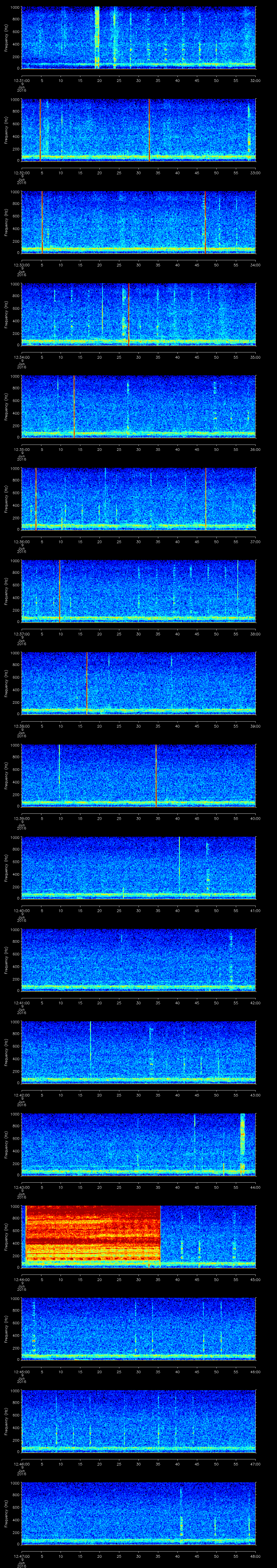Click red vertical line near 47 s in 12:33 panel
The image size is (277, 1568).
coord(205,222)
